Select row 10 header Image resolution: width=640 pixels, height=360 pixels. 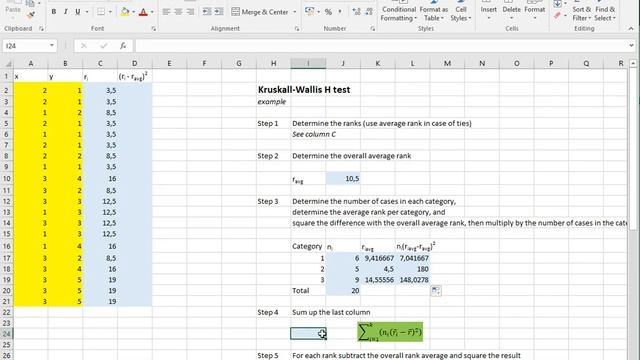coord(7,178)
